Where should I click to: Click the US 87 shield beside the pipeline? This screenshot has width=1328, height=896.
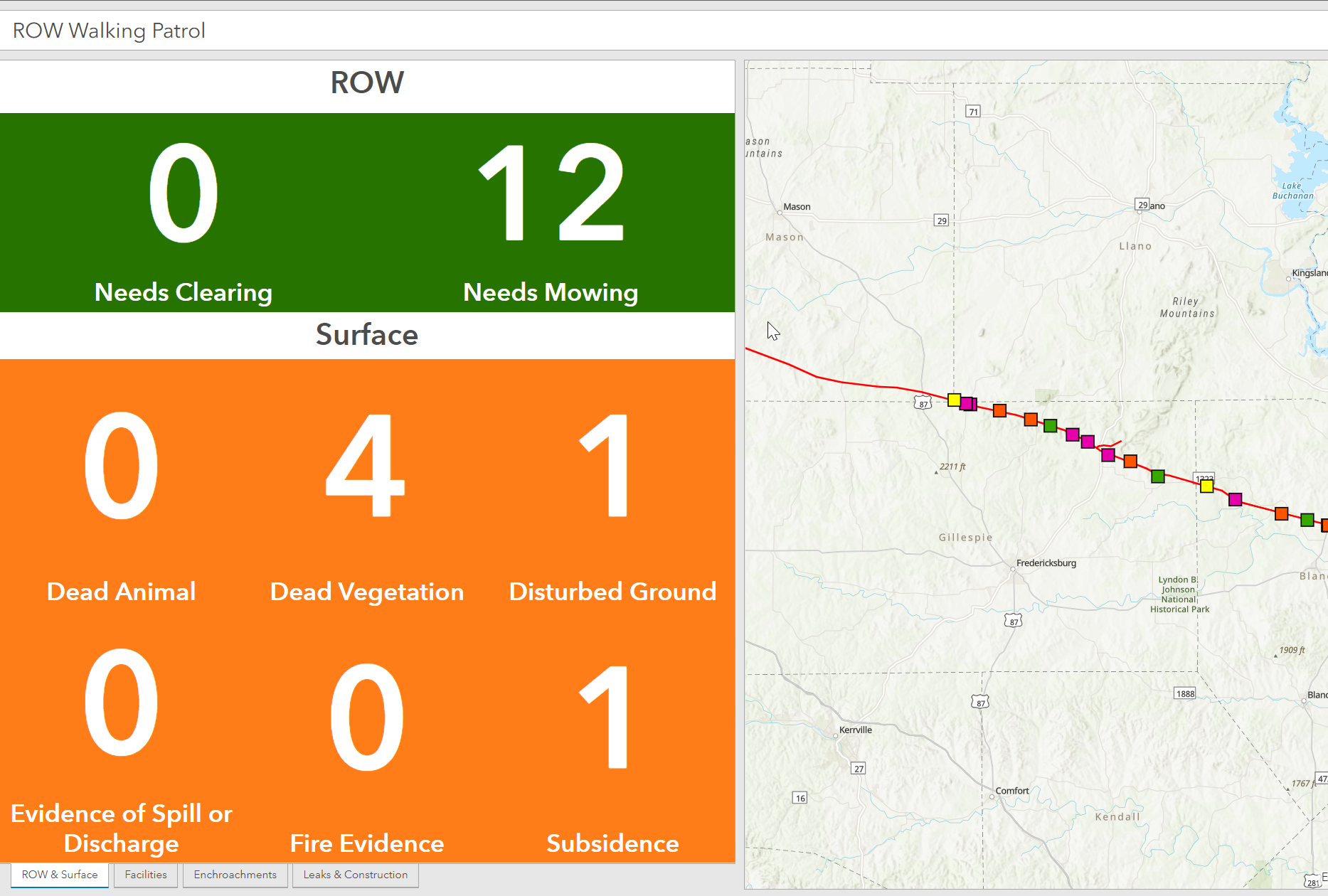click(923, 403)
